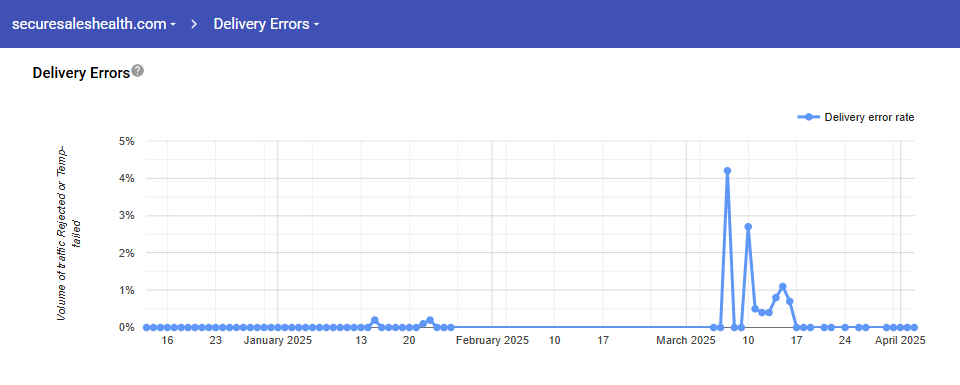The image size is (960, 385).
Task: Click the last data point on the chart's right edge
Action: pyautogui.click(x=914, y=327)
